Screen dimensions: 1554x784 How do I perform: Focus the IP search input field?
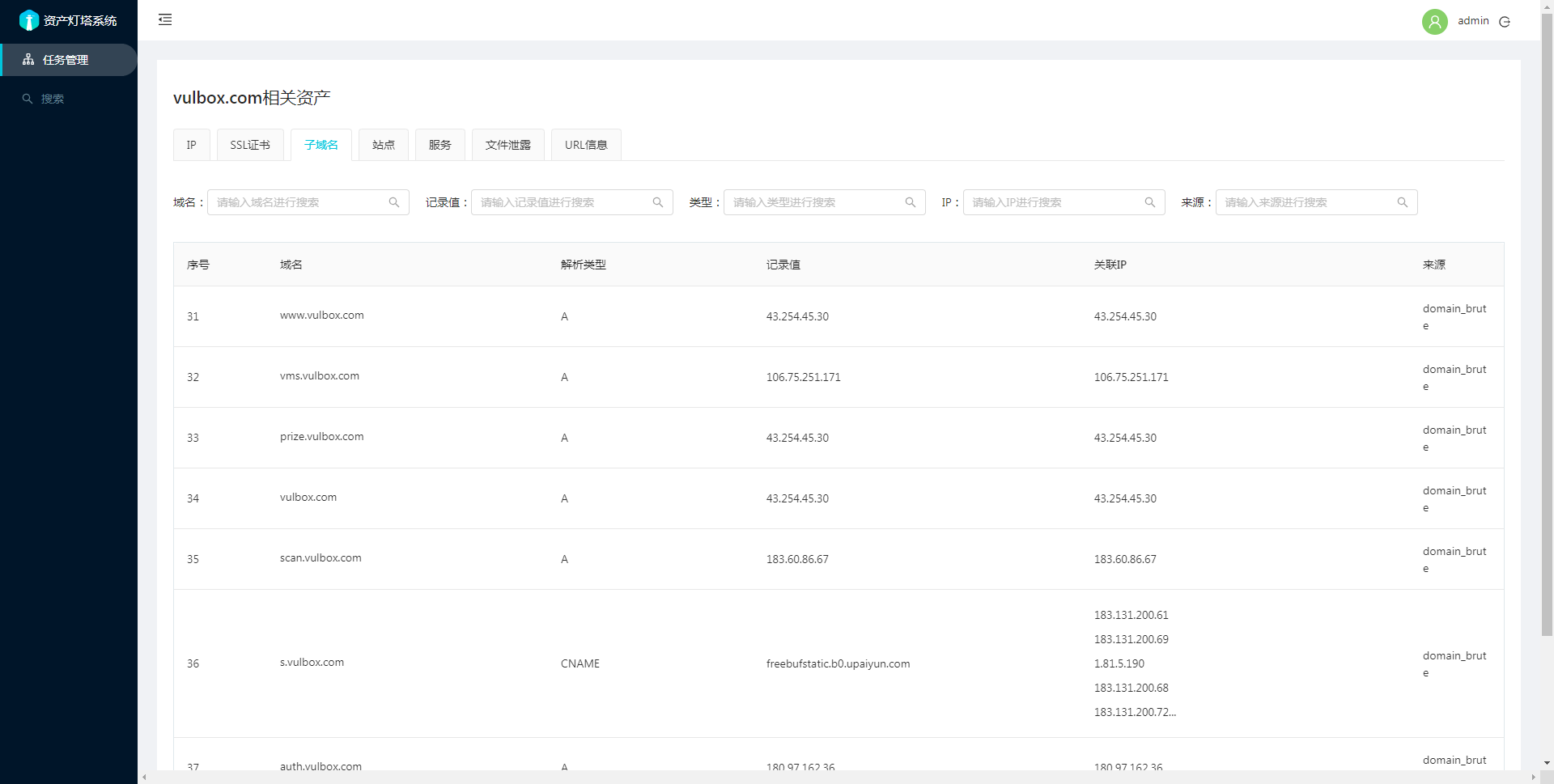click(1064, 202)
